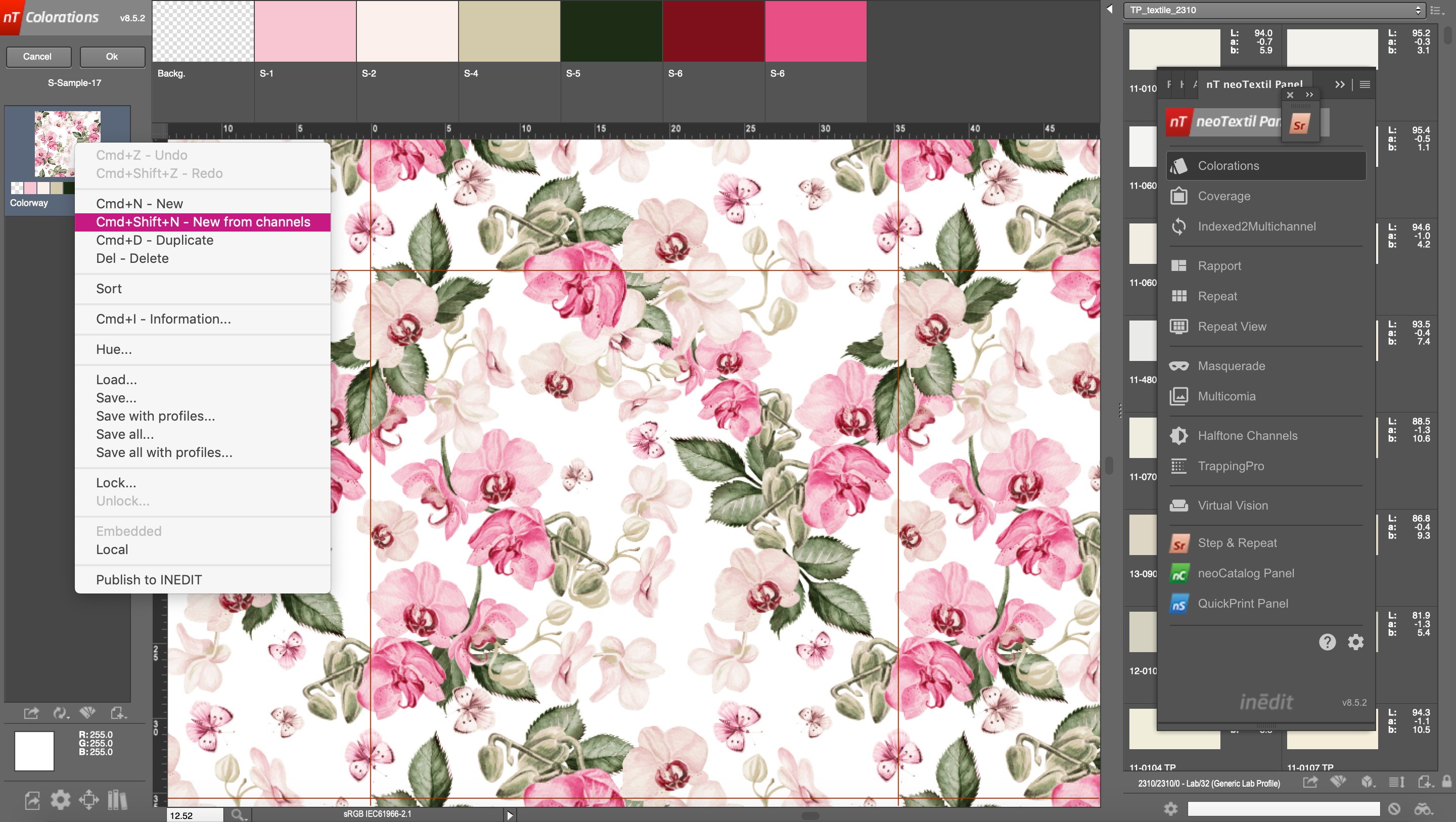Select the S-5 dark green color swatch
The image size is (1456, 822).
(x=611, y=31)
